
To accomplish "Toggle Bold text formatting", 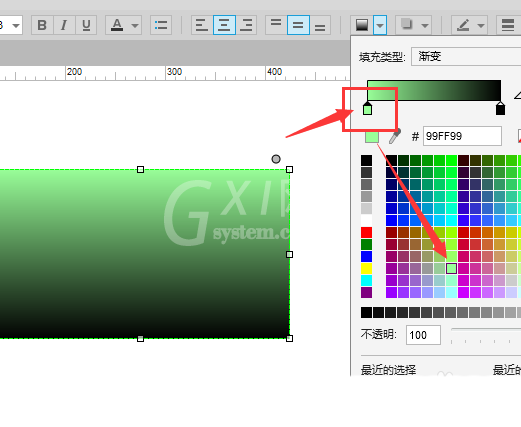I will tap(42, 25).
